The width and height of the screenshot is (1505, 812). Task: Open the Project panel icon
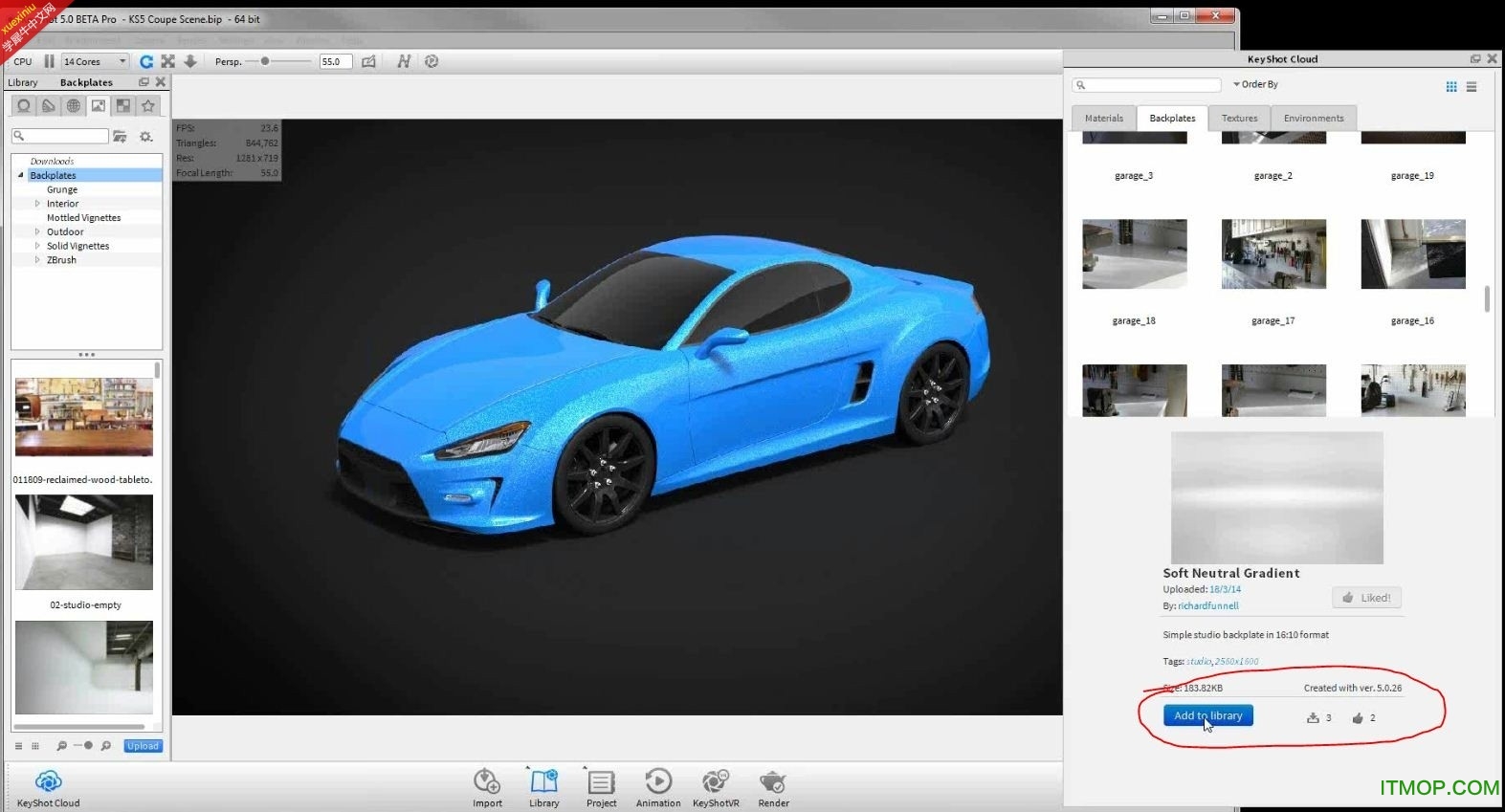(601, 782)
